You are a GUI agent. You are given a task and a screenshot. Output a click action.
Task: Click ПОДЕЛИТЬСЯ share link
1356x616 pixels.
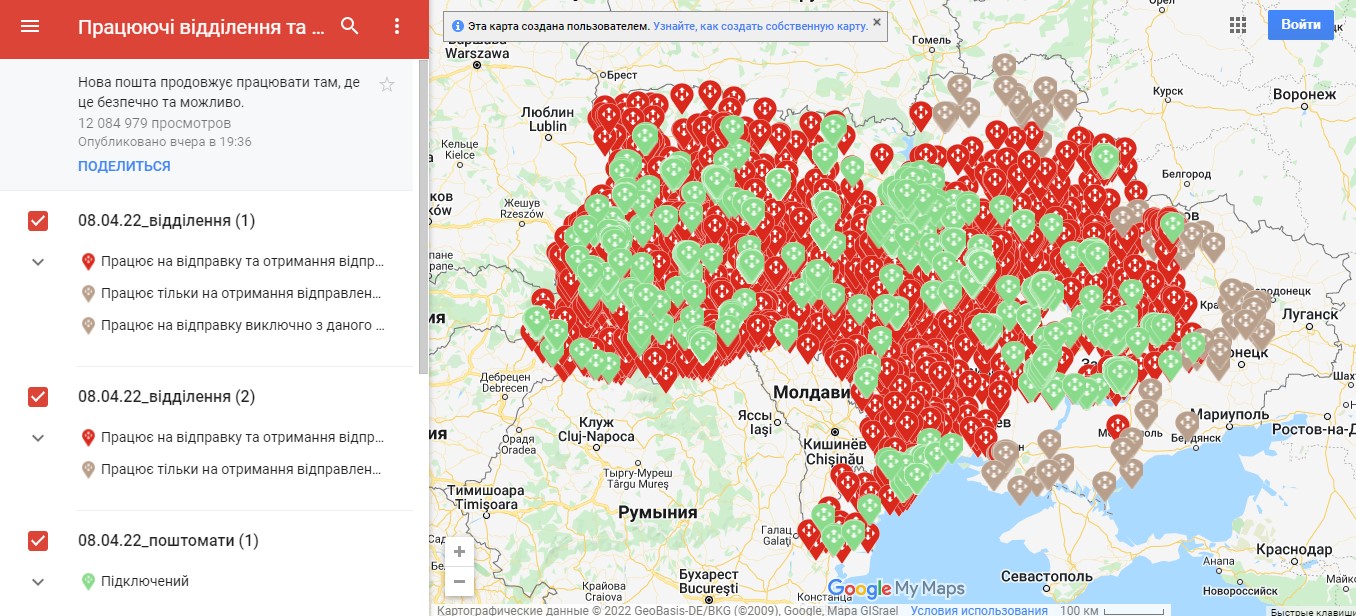(124, 166)
